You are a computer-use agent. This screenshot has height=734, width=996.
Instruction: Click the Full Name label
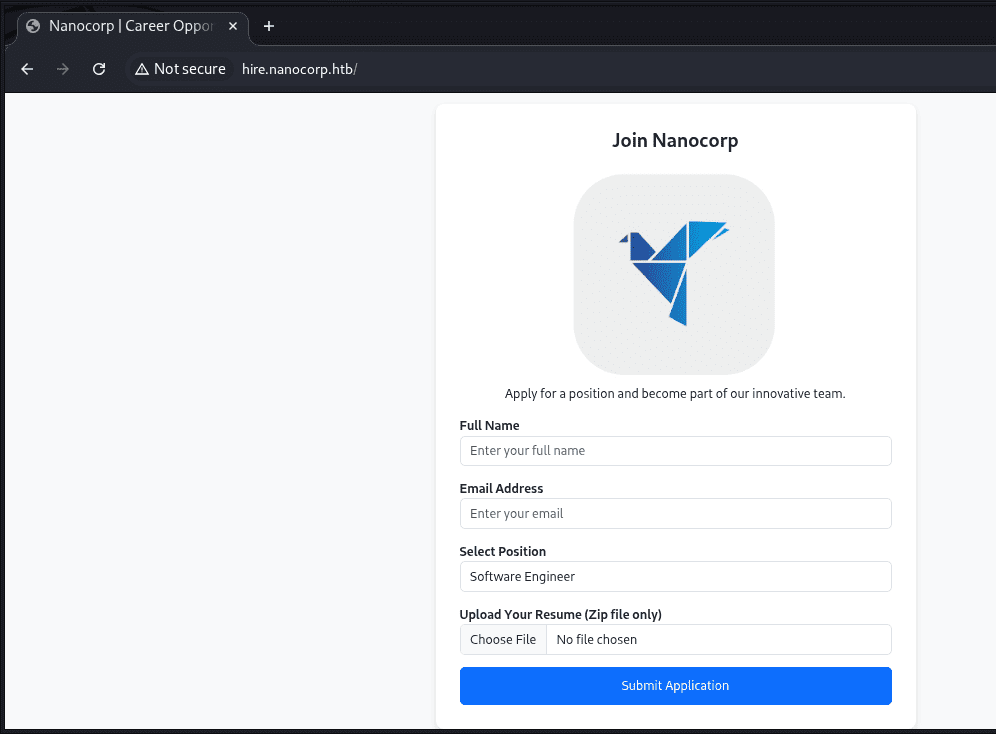click(489, 426)
